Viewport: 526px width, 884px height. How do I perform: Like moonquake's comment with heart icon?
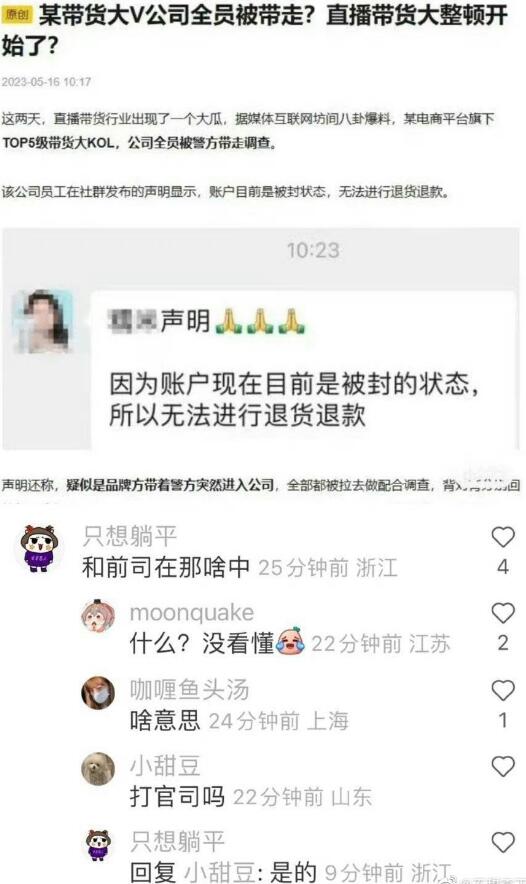[x=503, y=613]
